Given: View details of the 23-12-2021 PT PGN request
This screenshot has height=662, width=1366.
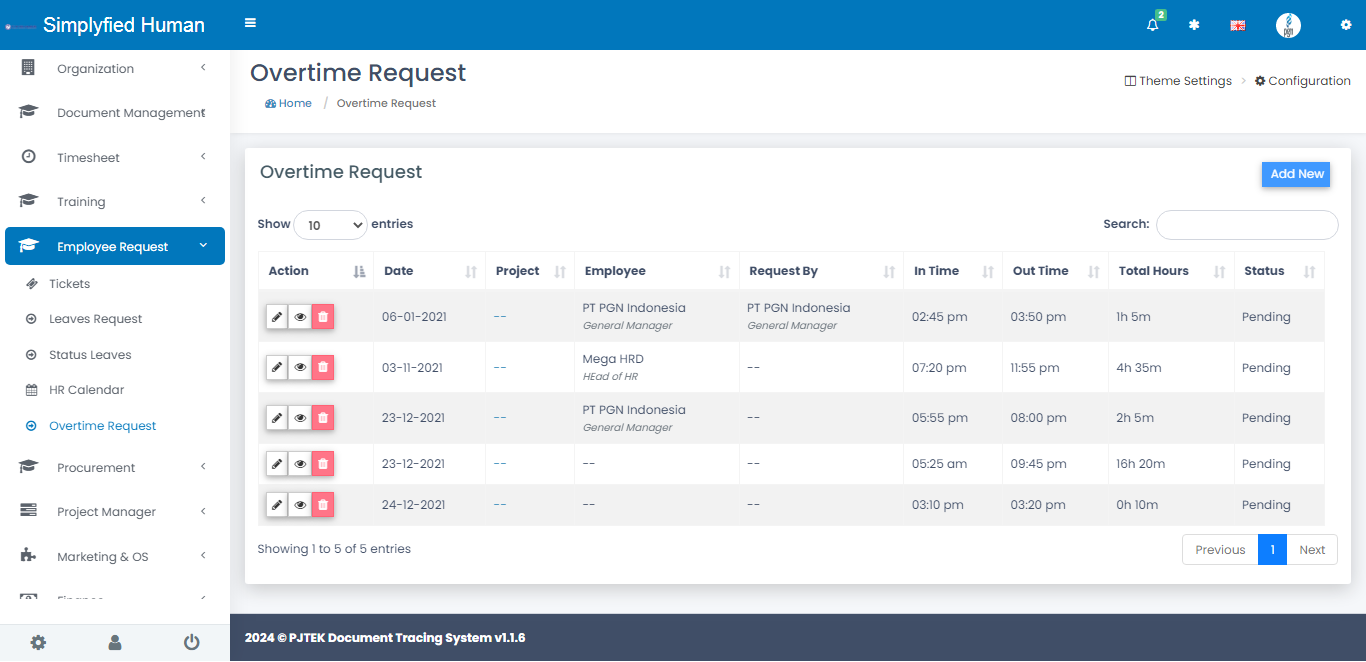Looking at the screenshot, I should (x=300, y=418).
